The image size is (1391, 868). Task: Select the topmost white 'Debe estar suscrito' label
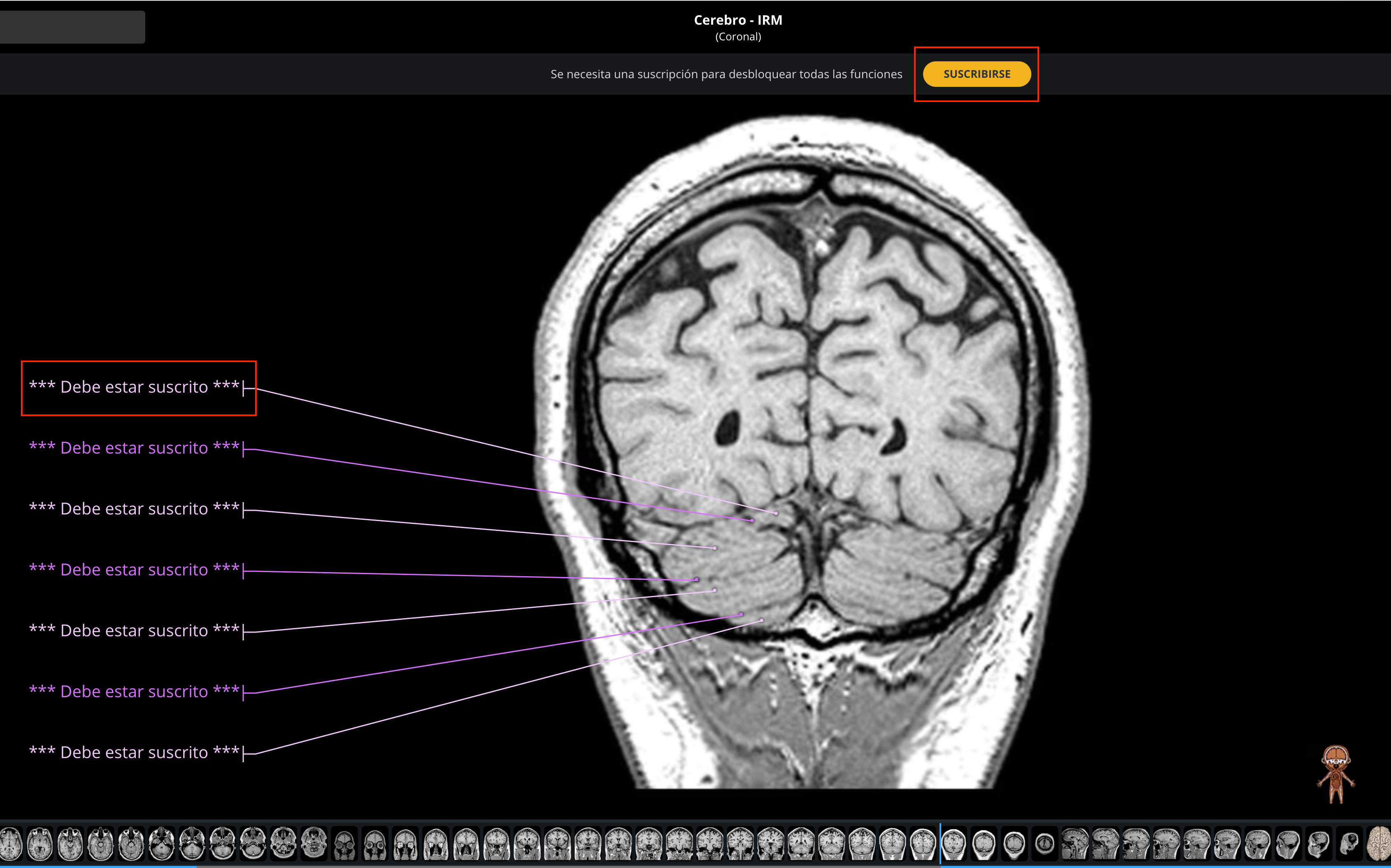[x=134, y=388]
